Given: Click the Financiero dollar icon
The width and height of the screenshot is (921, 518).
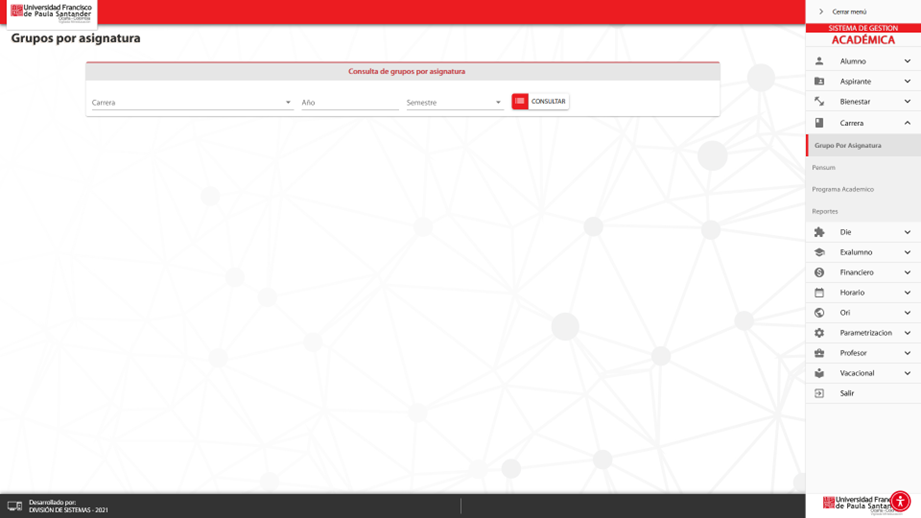Looking at the screenshot, I should (x=819, y=272).
